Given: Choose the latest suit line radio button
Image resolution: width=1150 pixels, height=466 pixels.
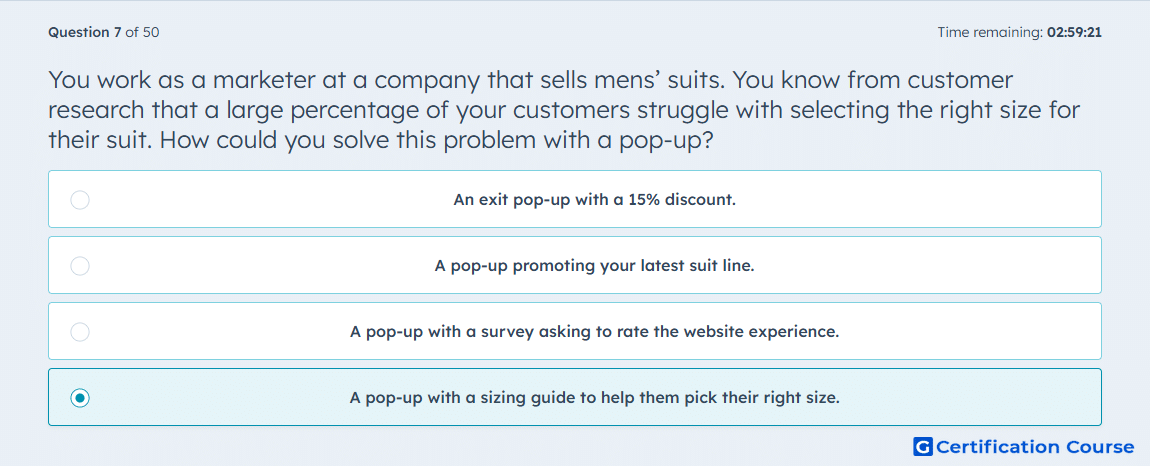Looking at the screenshot, I should pyautogui.click(x=80, y=266).
